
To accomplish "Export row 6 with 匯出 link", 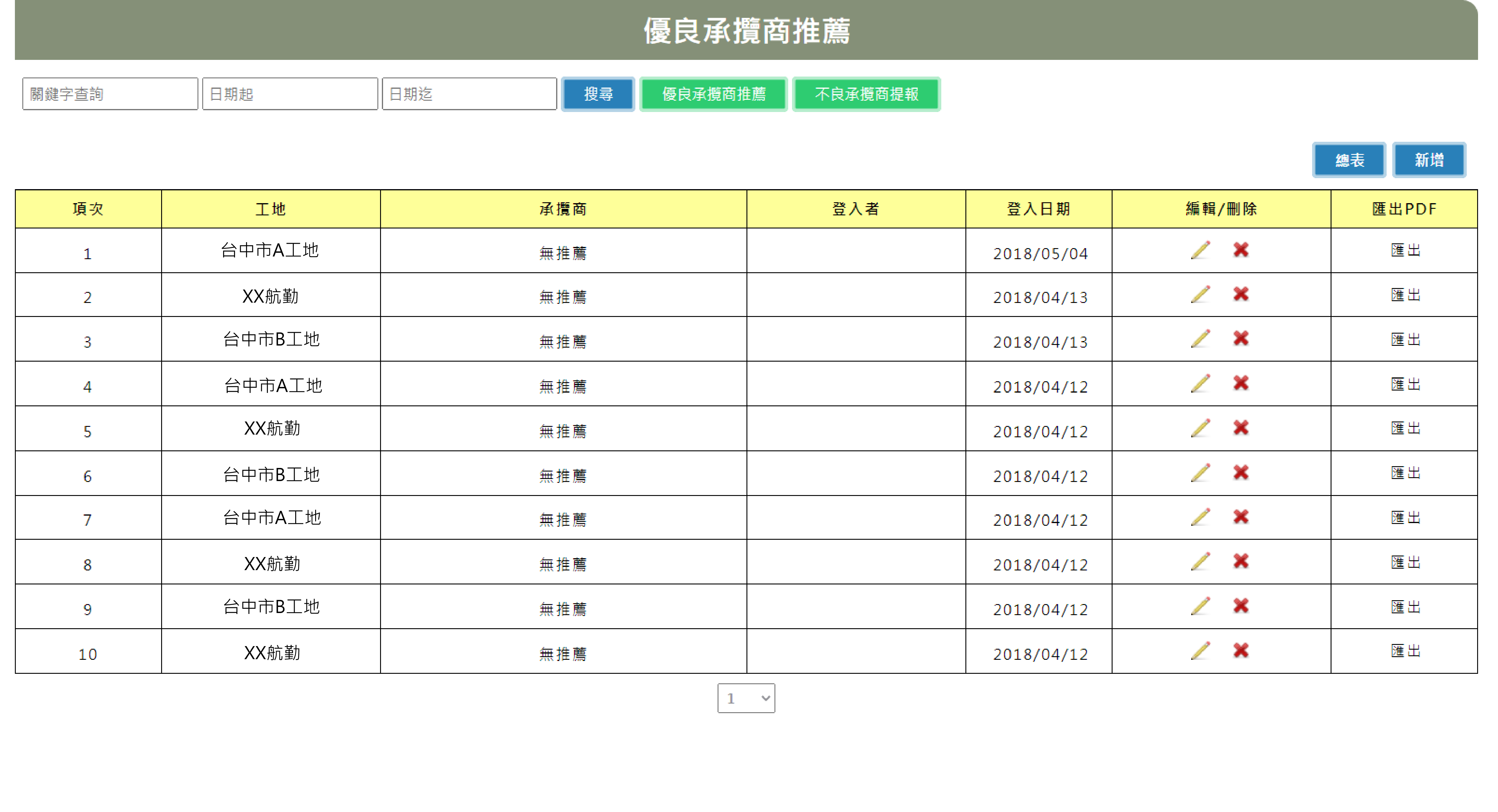I will pos(1406,474).
